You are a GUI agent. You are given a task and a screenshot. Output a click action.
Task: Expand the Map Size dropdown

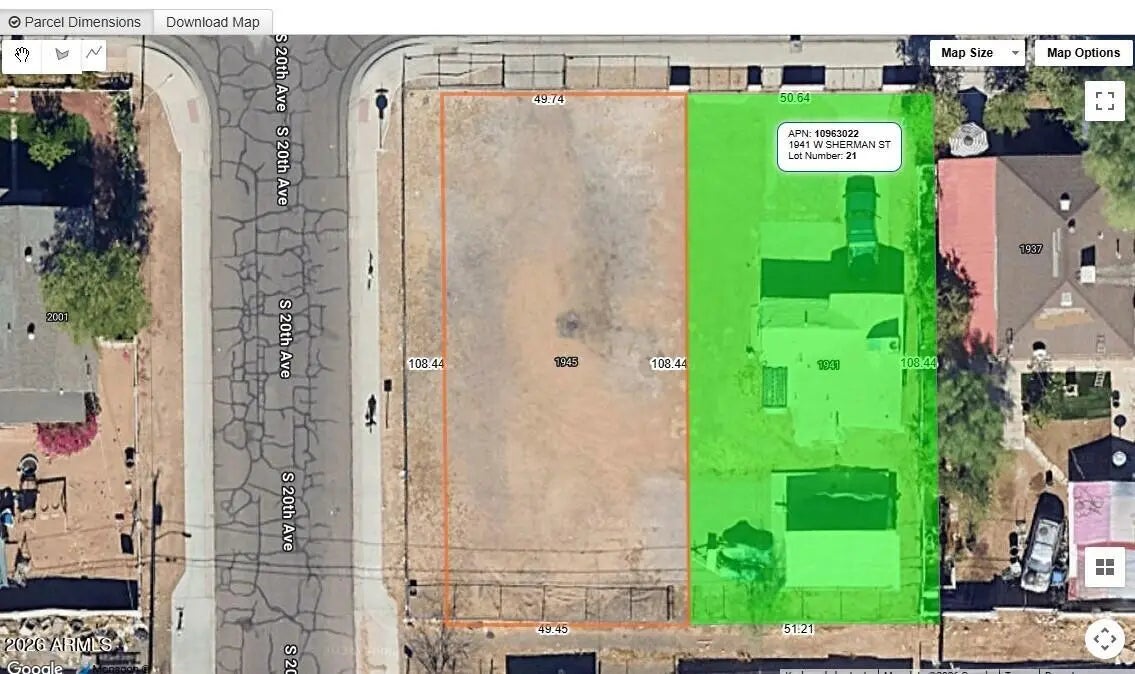(976, 53)
